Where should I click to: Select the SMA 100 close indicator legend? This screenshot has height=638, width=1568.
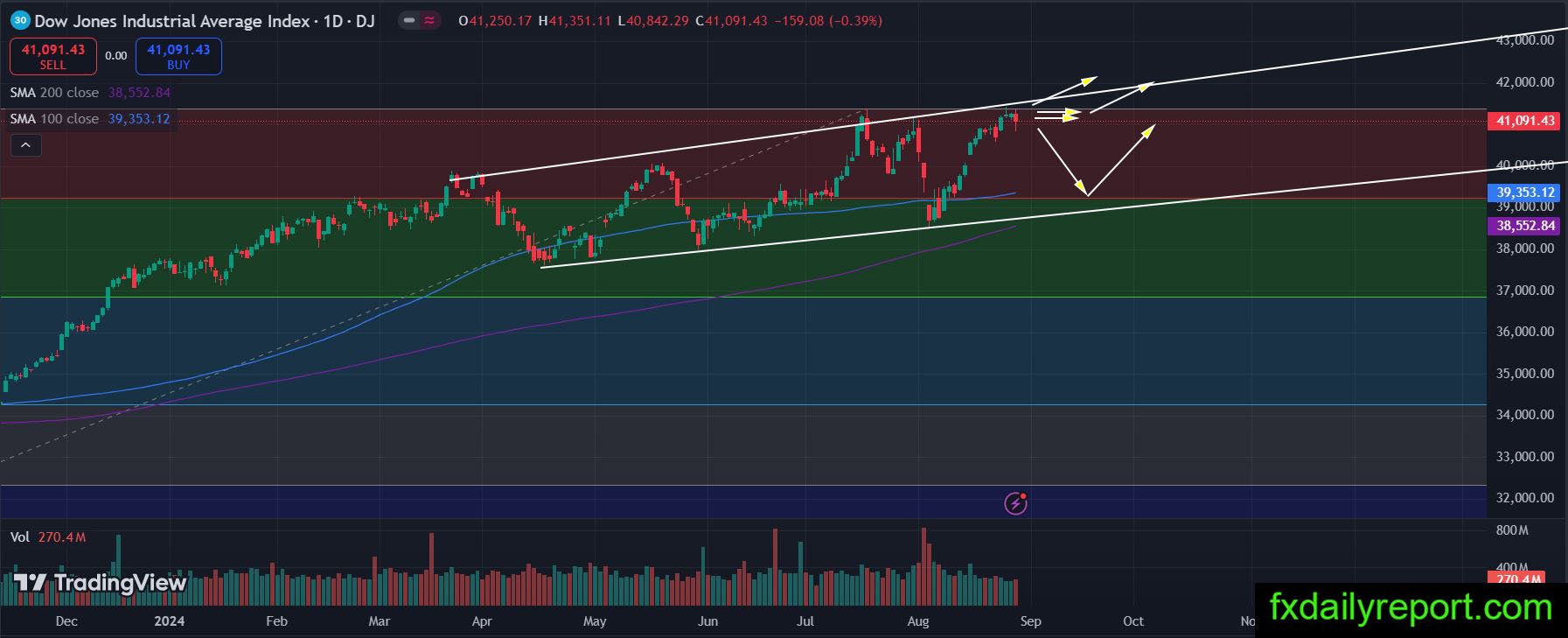pyautogui.click(x=90, y=119)
